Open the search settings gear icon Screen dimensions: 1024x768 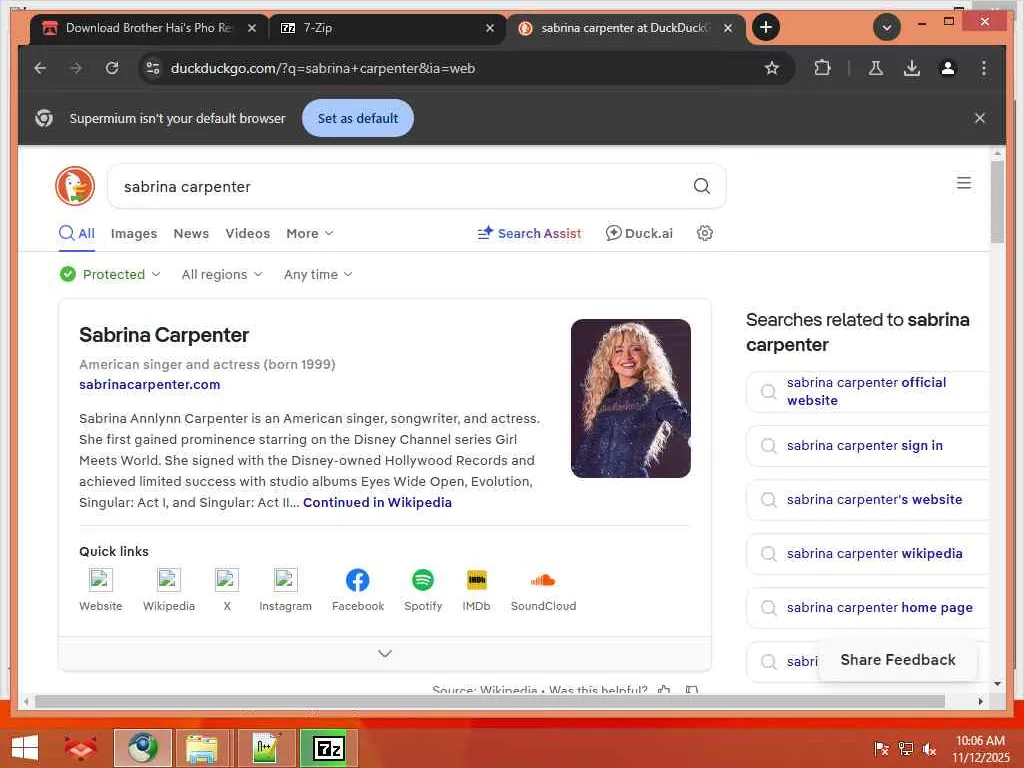point(704,233)
